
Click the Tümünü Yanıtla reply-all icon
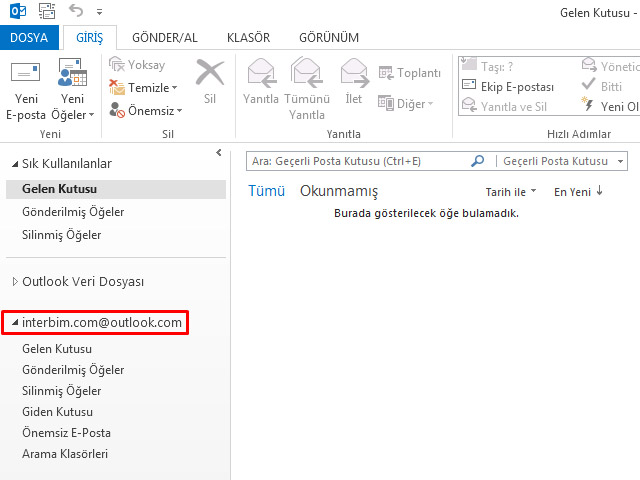[x=306, y=74]
